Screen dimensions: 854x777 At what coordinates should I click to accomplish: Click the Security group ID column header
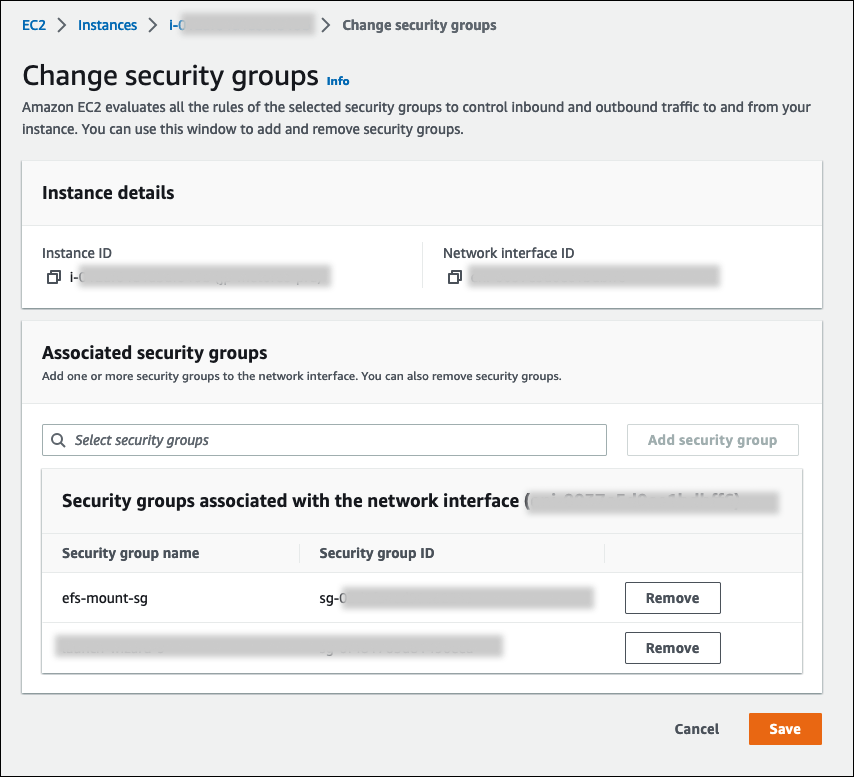click(x=376, y=553)
